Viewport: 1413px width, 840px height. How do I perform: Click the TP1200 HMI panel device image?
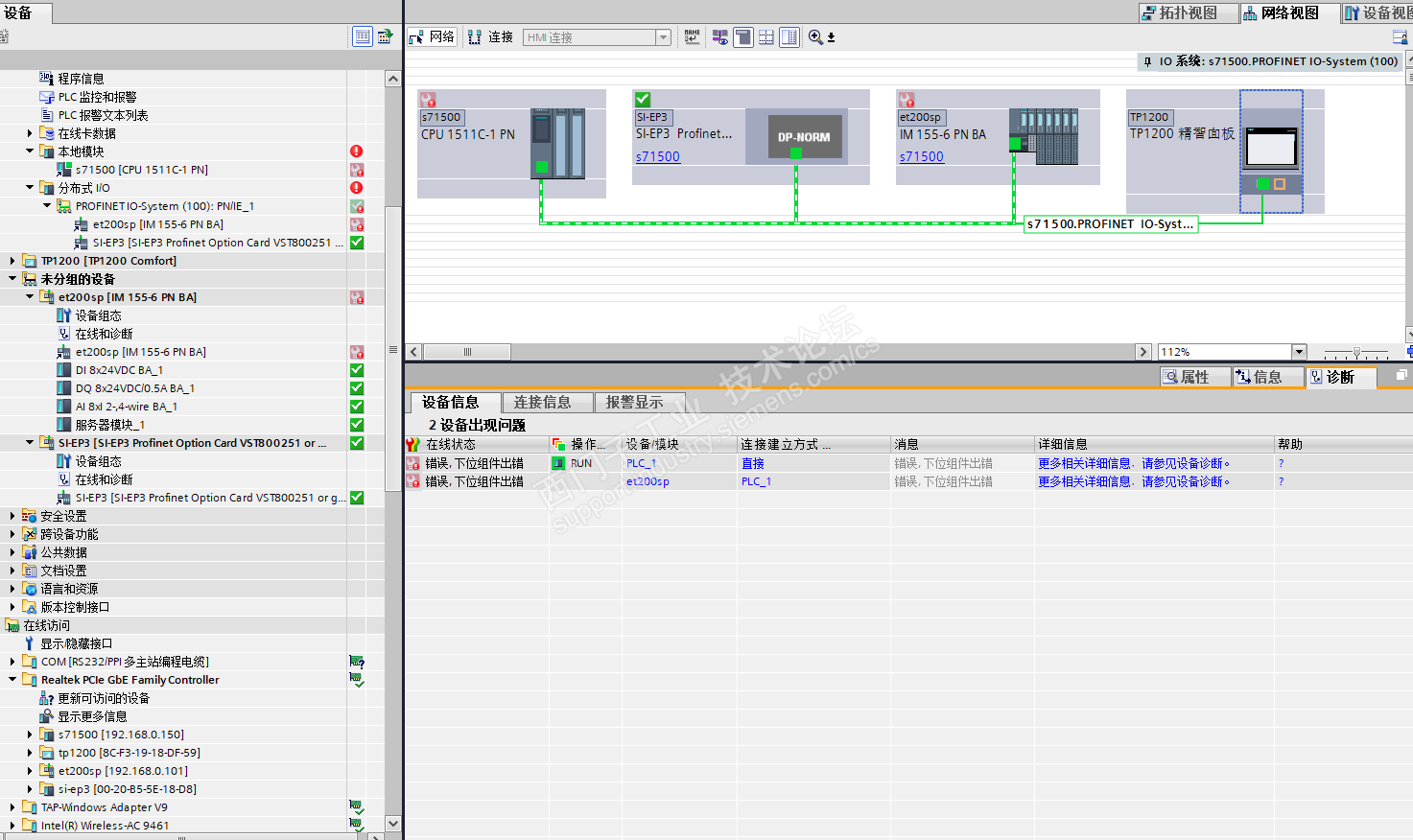1271,151
